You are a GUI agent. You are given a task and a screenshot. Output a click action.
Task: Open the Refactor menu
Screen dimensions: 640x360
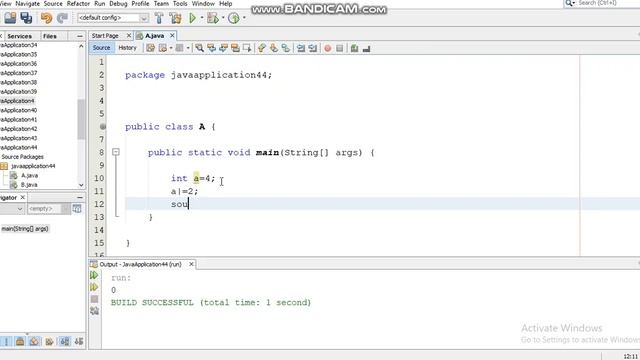pos(78,4)
